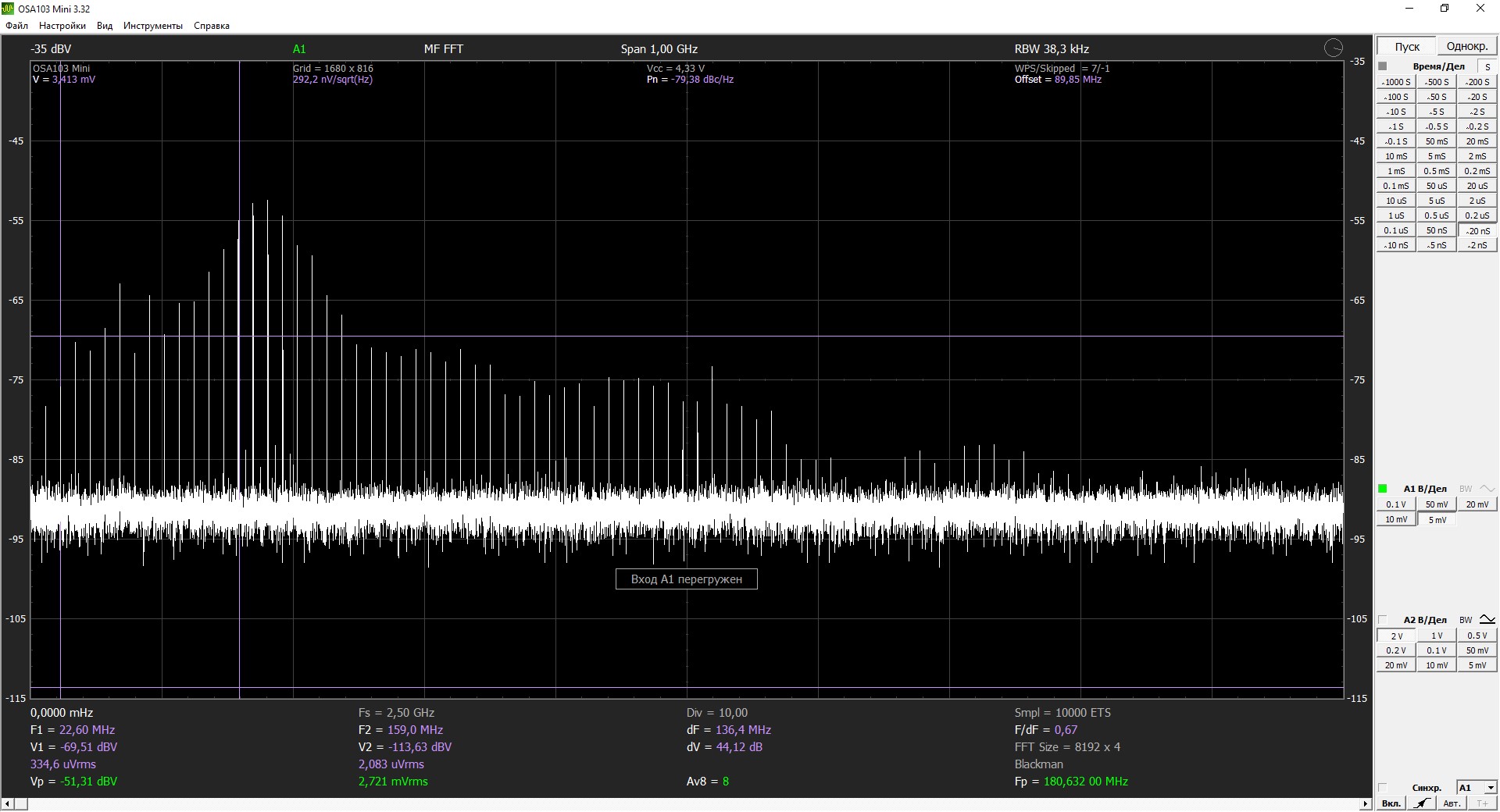The image size is (1500, 812).
Task: Click the MF FFT mode label
Action: click(x=444, y=48)
